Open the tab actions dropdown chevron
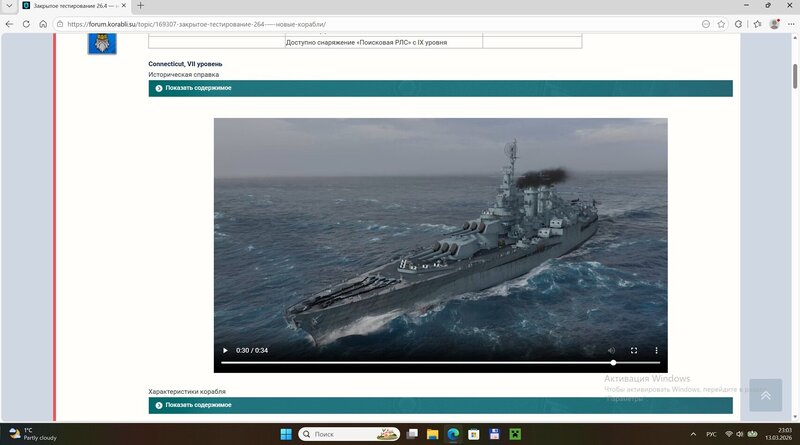This screenshot has width=800, height=445. tap(9, 6)
